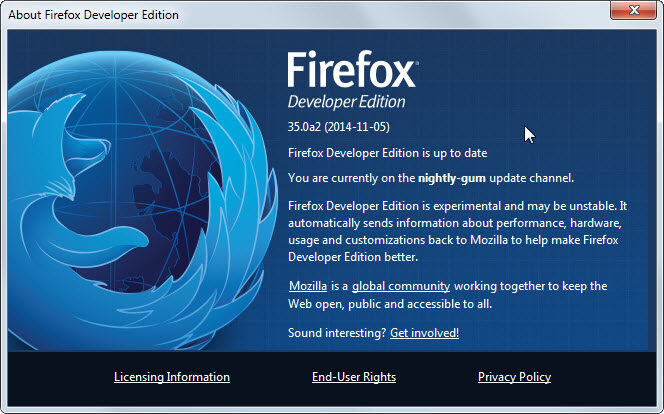Open the global community link
Viewport: 664px width, 414px height.
tap(401, 286)
